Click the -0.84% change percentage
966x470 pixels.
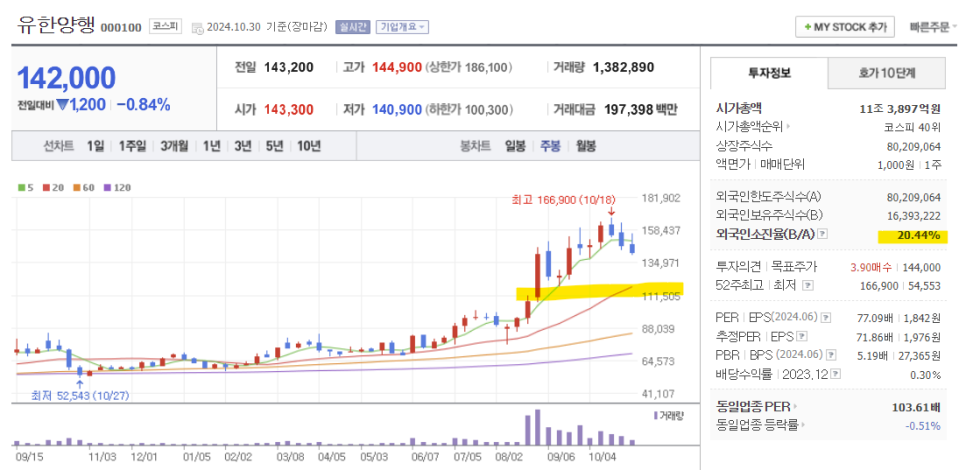coord(143,105)
